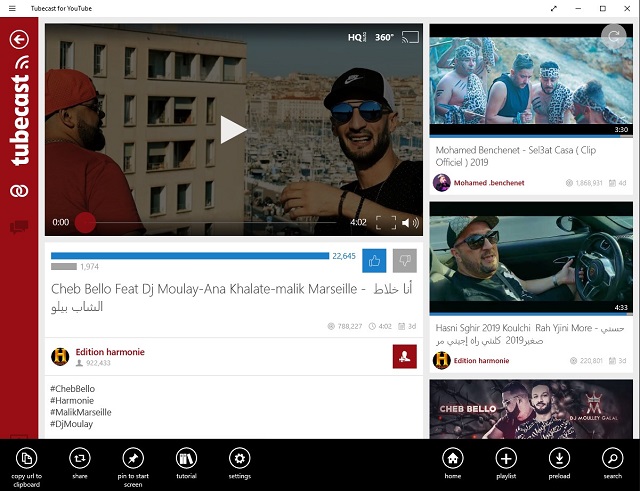Open Edition harmonie channel link under video
Image resolution: width=640 pixels, height=491 pixels.
(x=110, y=352)
